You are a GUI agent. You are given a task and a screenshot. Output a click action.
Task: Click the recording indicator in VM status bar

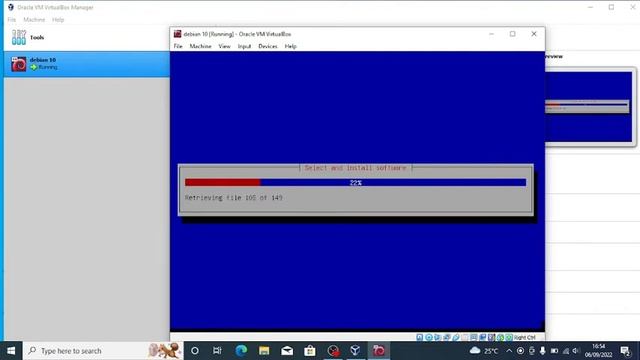click(x=482, y=338)
